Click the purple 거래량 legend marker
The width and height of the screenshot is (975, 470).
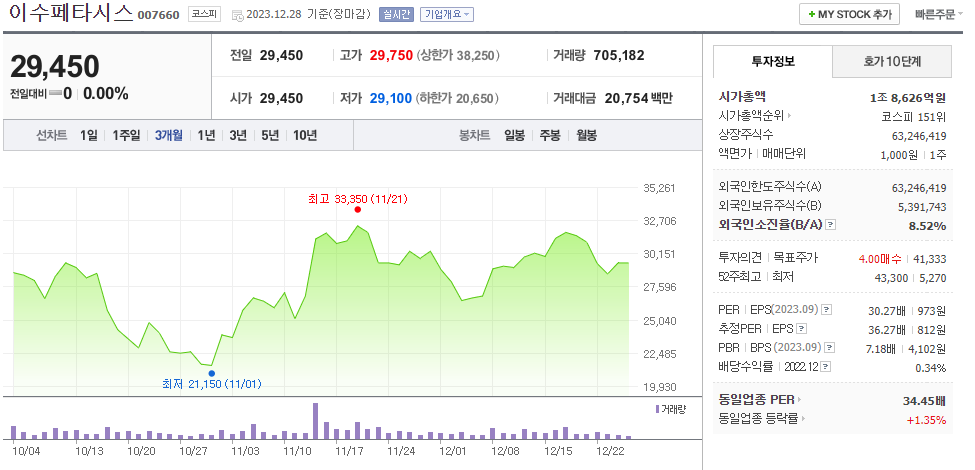coord(657,409)
